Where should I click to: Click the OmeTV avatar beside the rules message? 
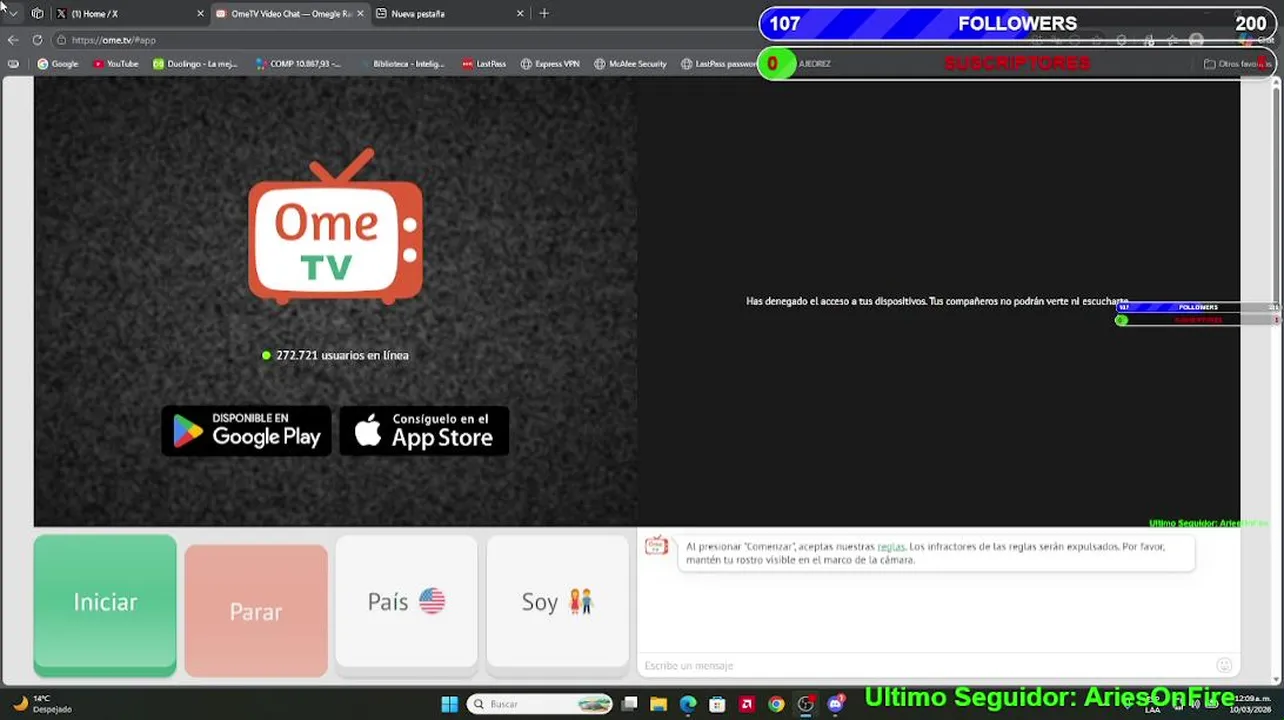coord(656,545)
